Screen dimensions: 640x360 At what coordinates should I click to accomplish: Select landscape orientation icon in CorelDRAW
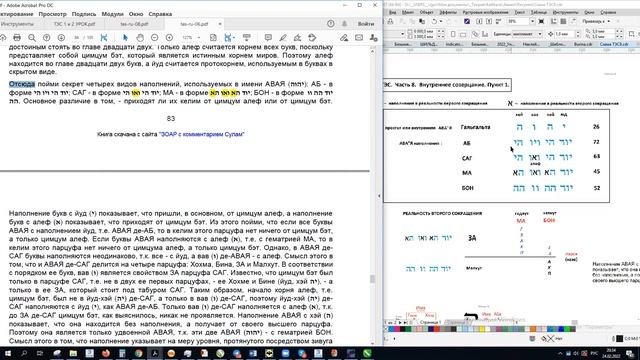[463, 34]
